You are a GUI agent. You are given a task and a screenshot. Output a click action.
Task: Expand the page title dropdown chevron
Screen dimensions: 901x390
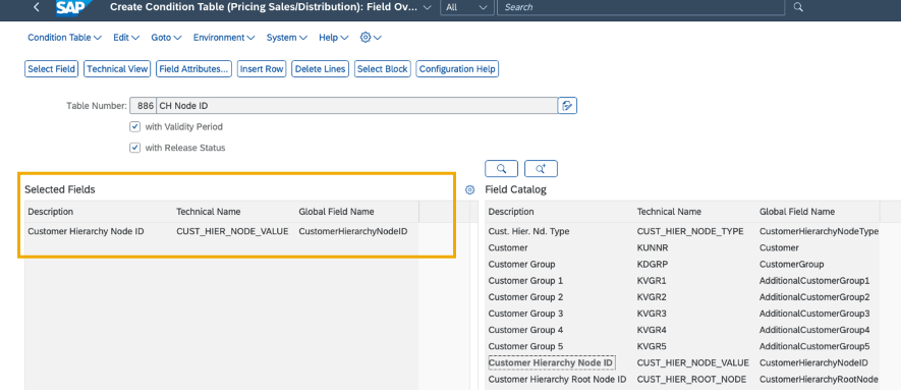click(x=426, y=7)
